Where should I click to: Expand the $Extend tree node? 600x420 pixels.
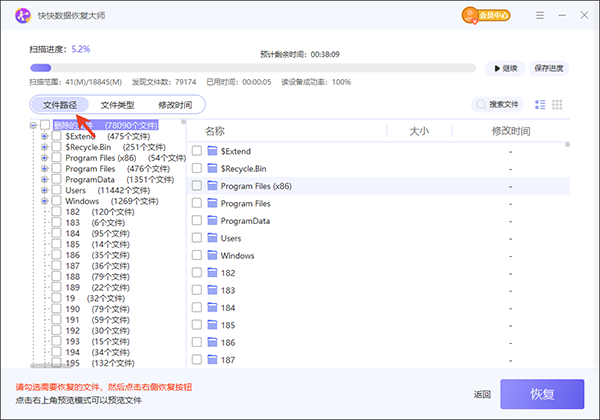pos(44,136)
